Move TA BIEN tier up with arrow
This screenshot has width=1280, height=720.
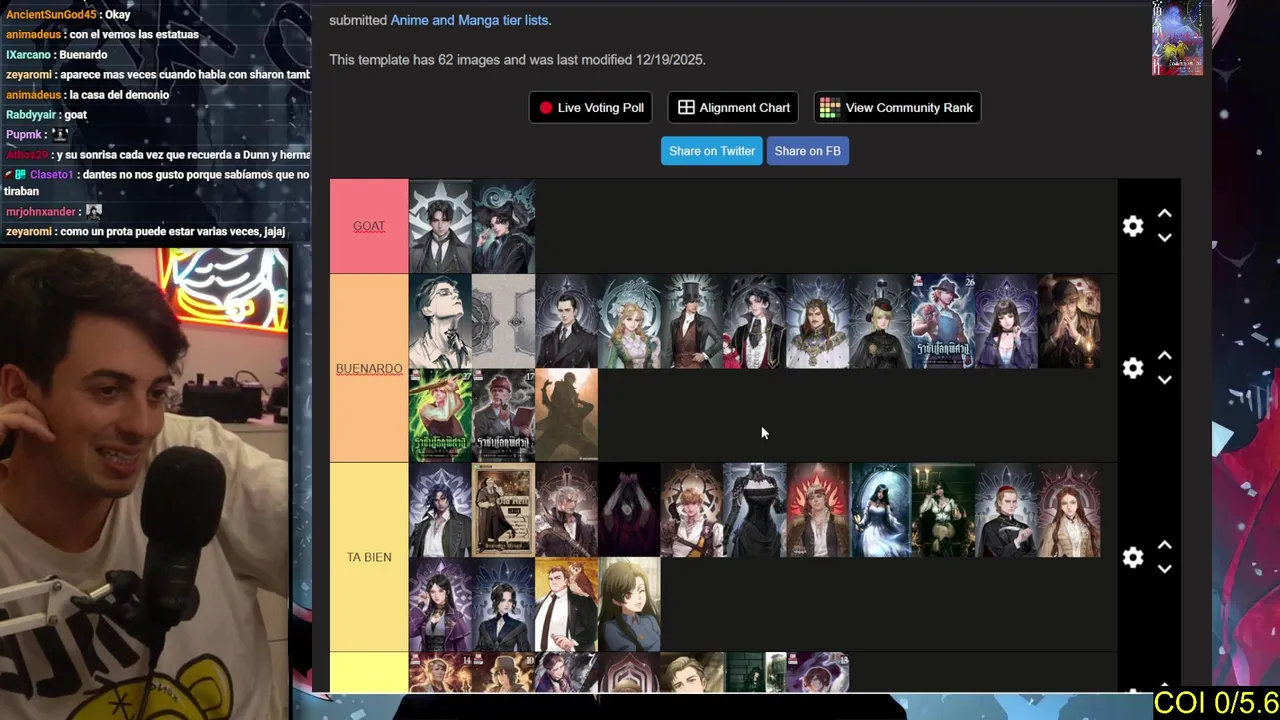[1165, 545]
